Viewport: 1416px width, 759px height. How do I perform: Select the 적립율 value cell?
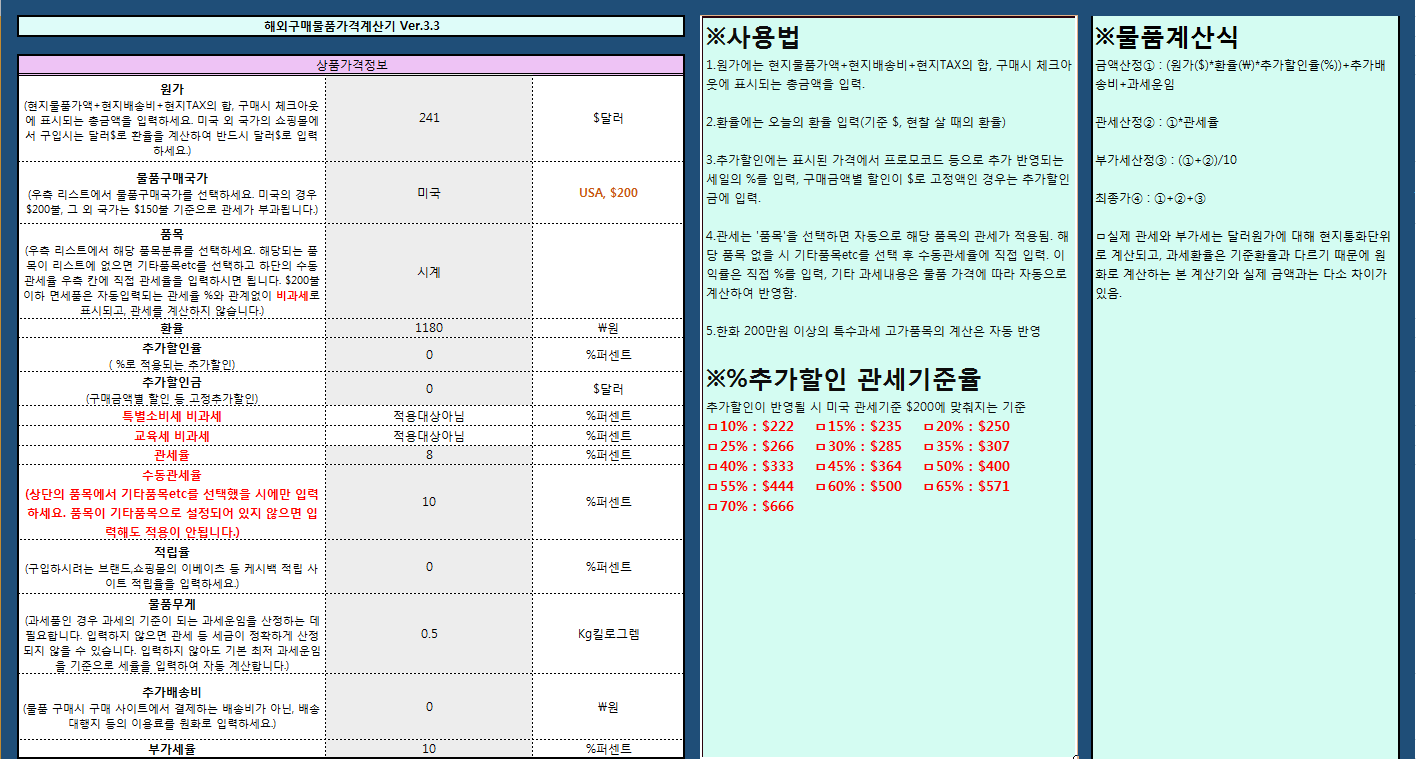pos(428,566)
